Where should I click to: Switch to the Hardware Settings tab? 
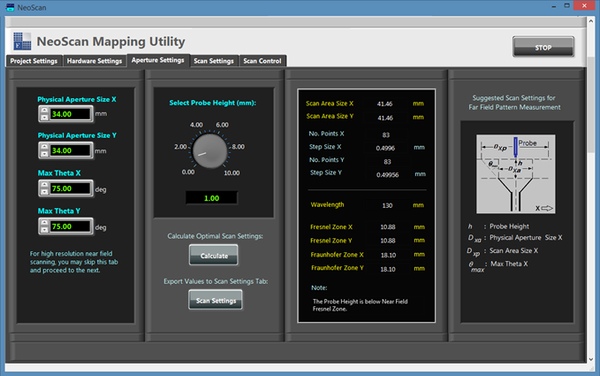(x=94, y=61)
